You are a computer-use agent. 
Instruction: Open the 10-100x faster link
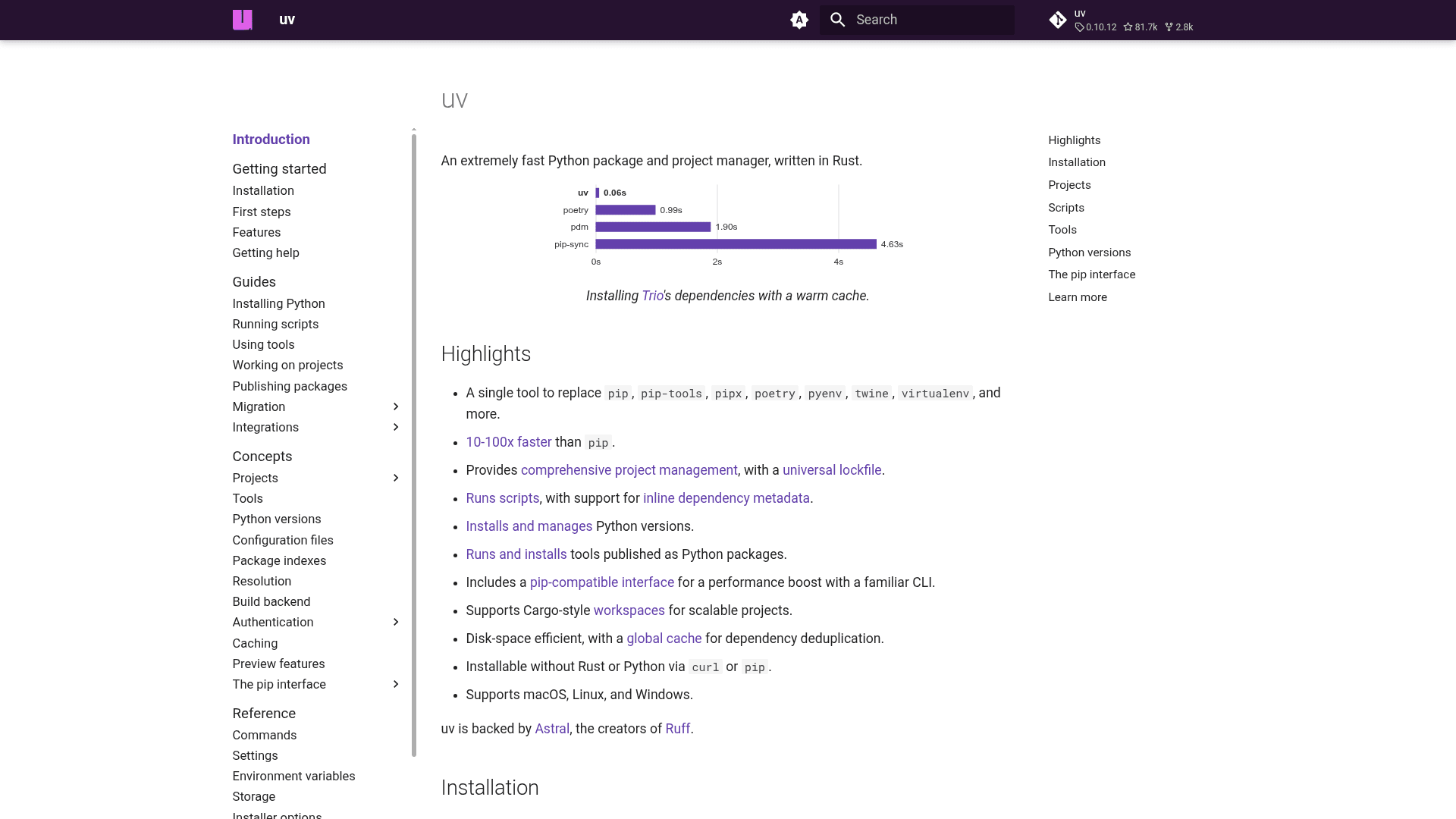pyautogui.click(x=508, y=442)
